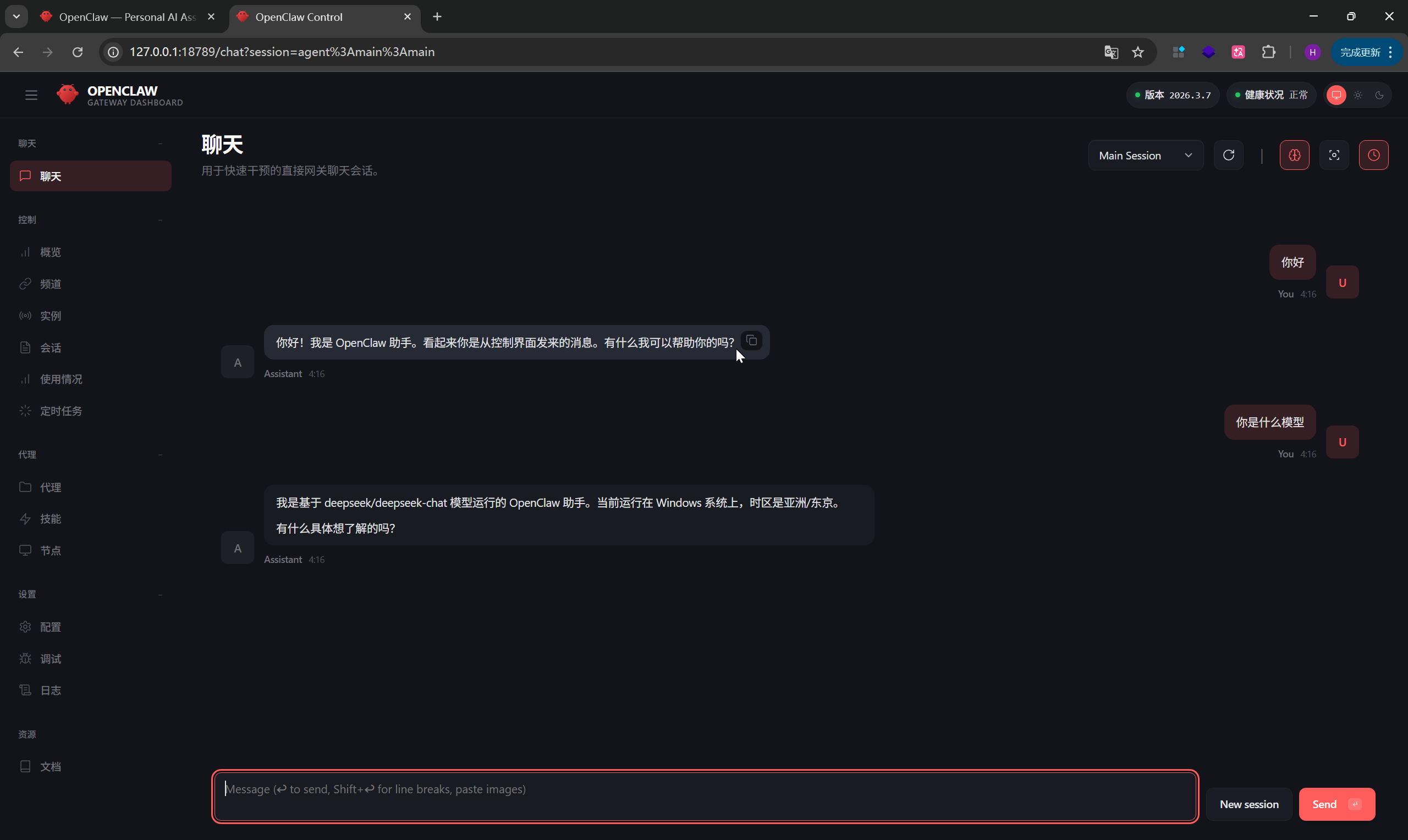Toggle system theme with monitor icon

tap(1336, 95)
